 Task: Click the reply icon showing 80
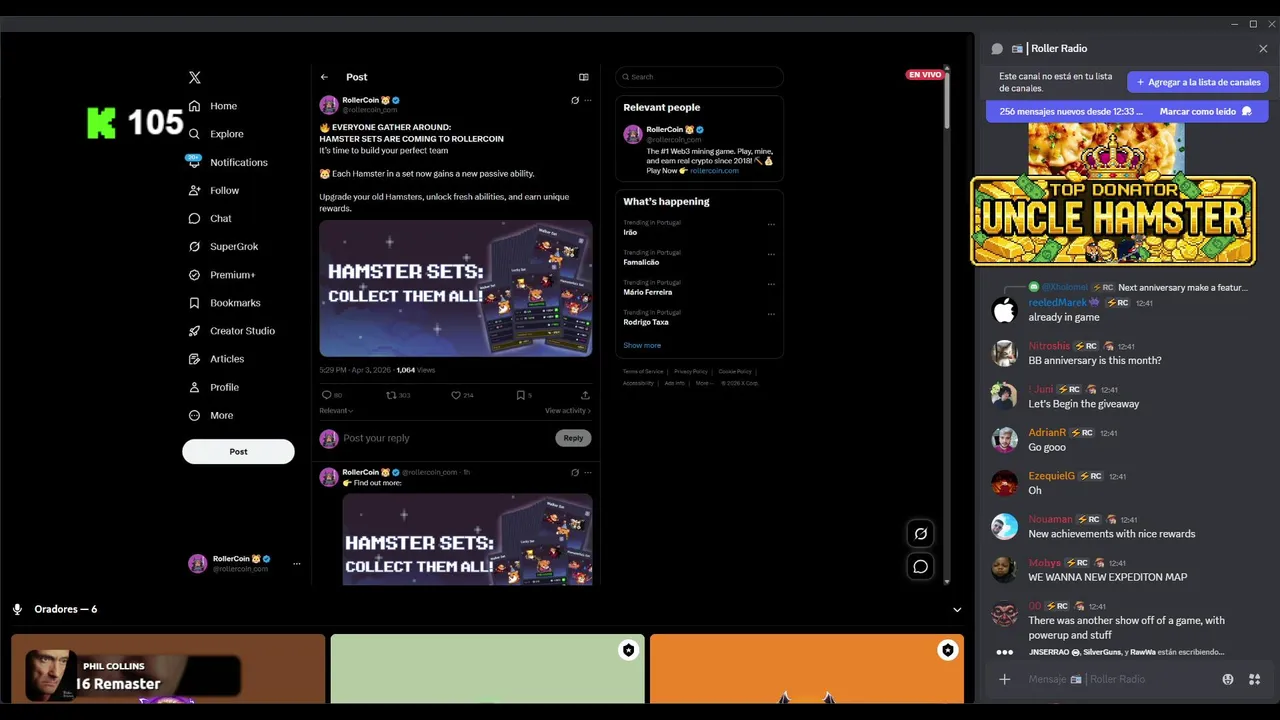[326, 395]
